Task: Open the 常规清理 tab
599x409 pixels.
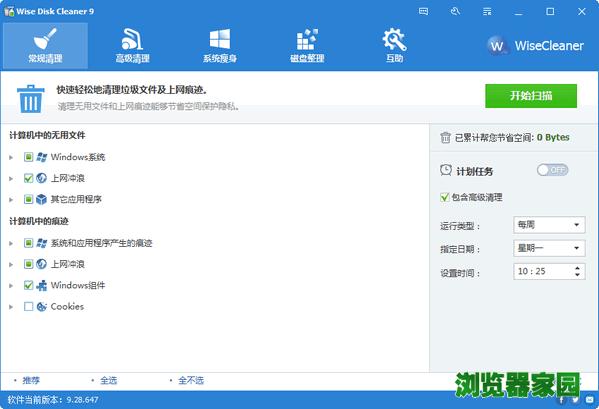Action: [45, 46]
